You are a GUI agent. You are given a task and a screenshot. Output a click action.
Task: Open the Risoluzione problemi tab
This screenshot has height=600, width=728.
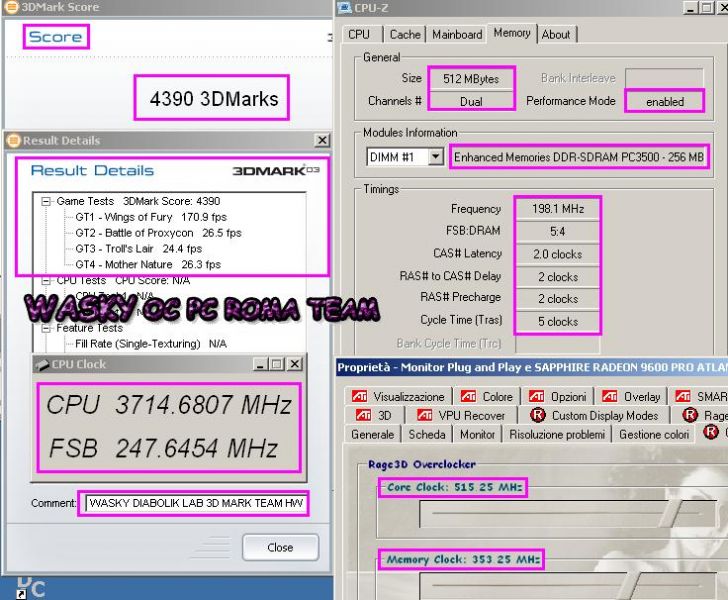[557, 435]
